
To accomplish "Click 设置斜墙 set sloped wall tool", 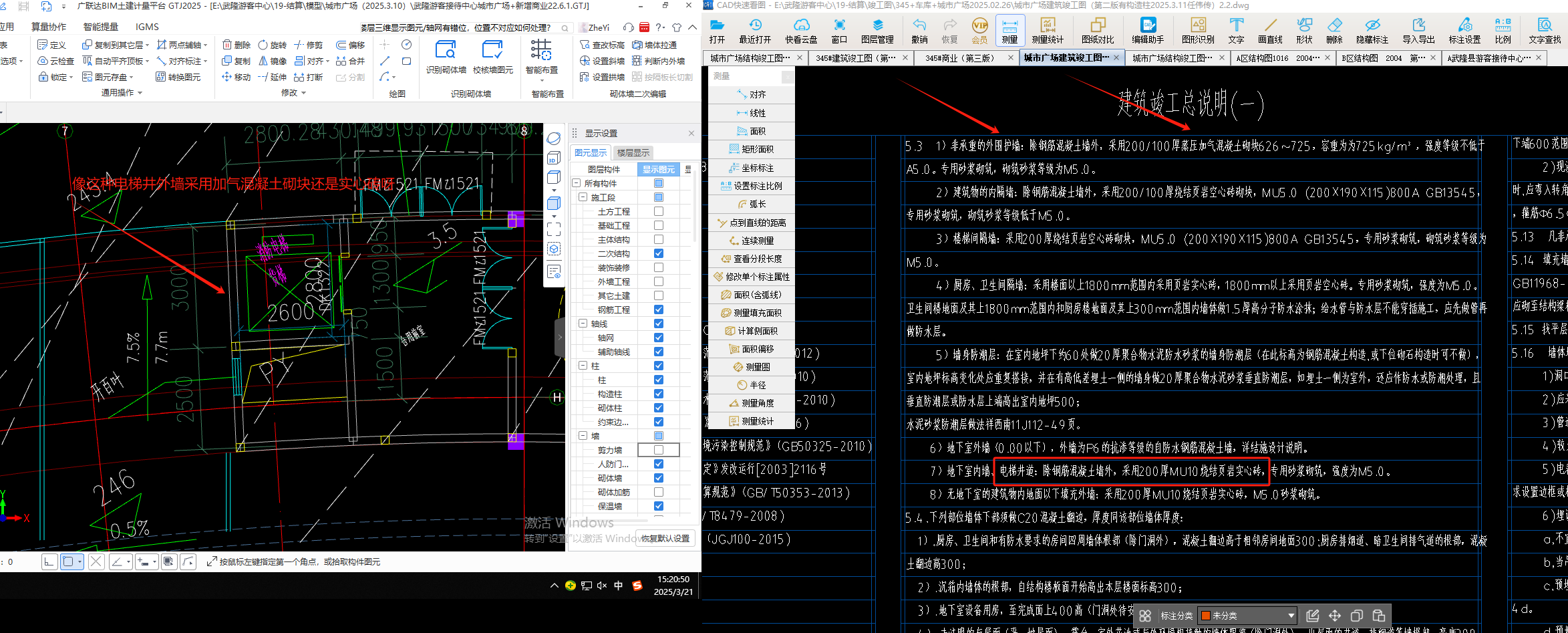I will [602, 61].
